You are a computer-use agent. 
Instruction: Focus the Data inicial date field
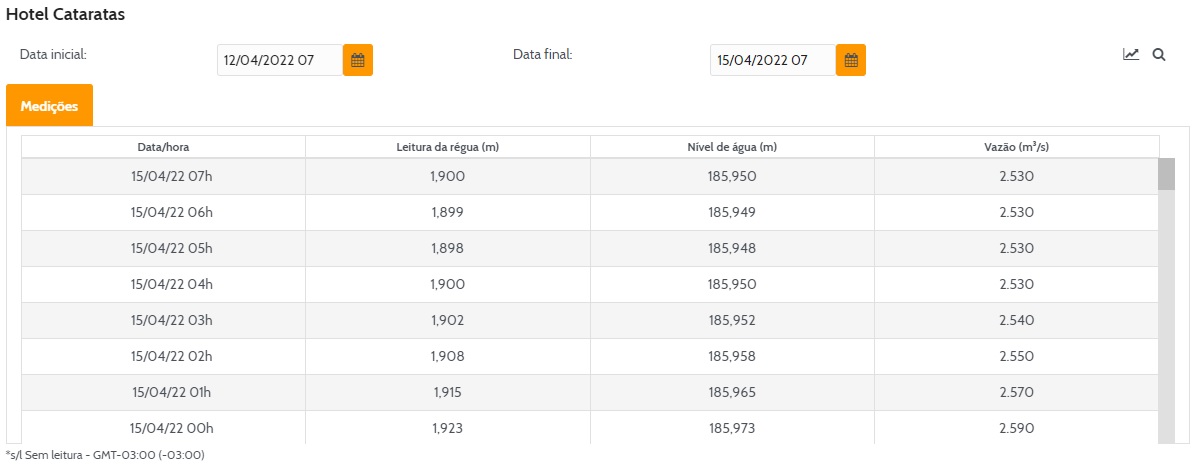pos(279,60)
